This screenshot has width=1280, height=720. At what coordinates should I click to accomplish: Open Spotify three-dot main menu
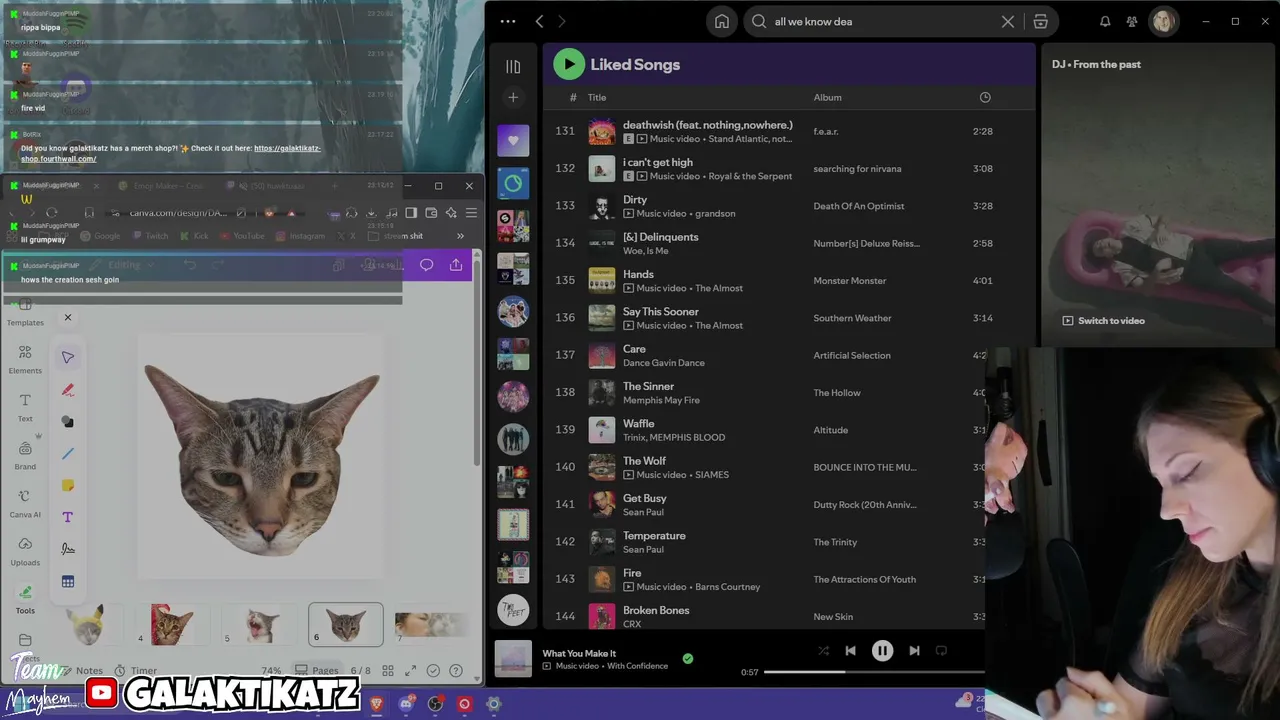508,21
